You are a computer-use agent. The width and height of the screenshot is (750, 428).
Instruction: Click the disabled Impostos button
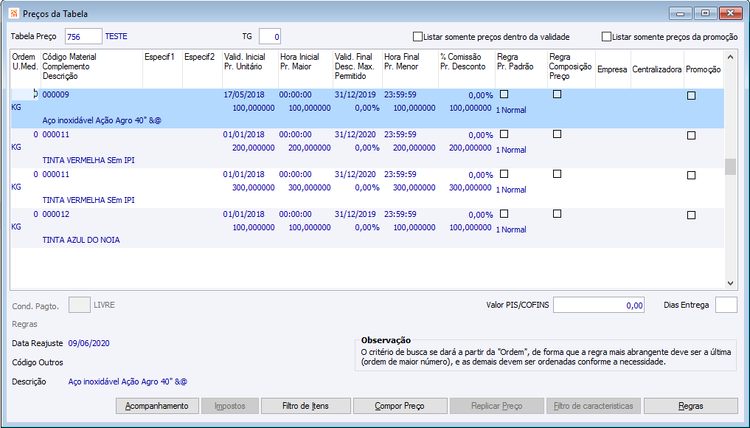click(230, 406)
